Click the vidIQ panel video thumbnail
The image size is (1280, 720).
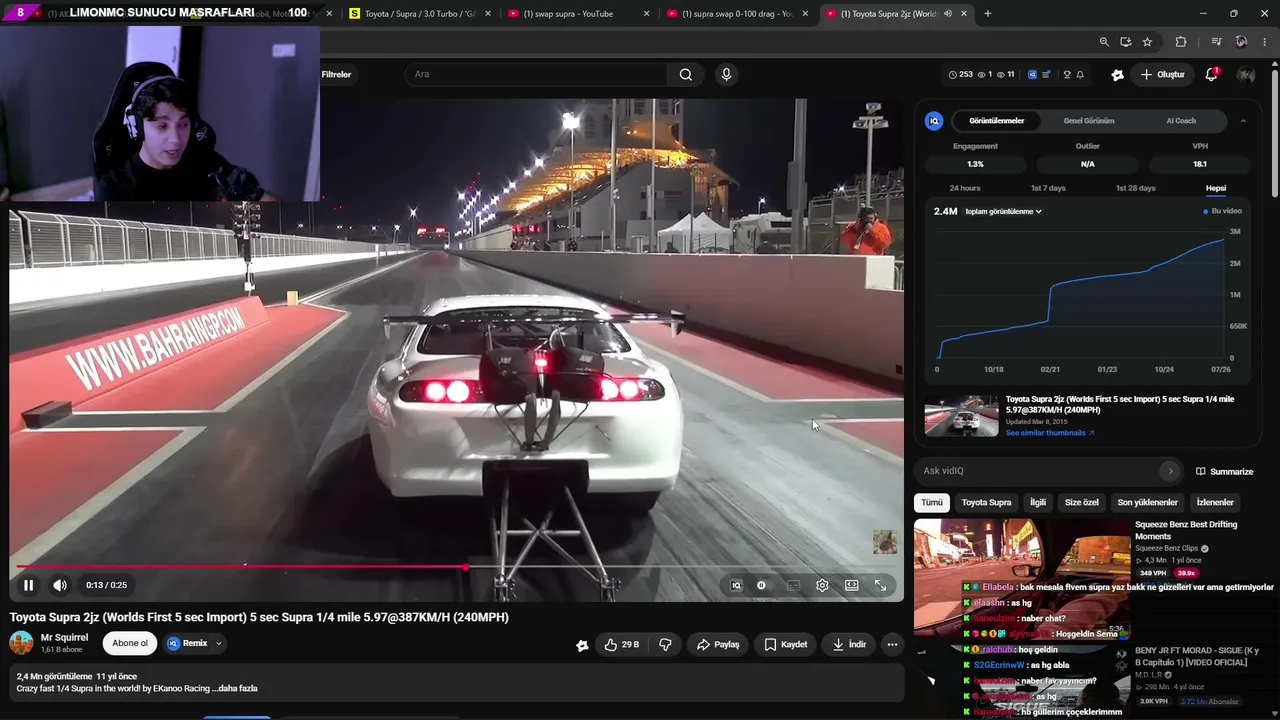[961, 416]
